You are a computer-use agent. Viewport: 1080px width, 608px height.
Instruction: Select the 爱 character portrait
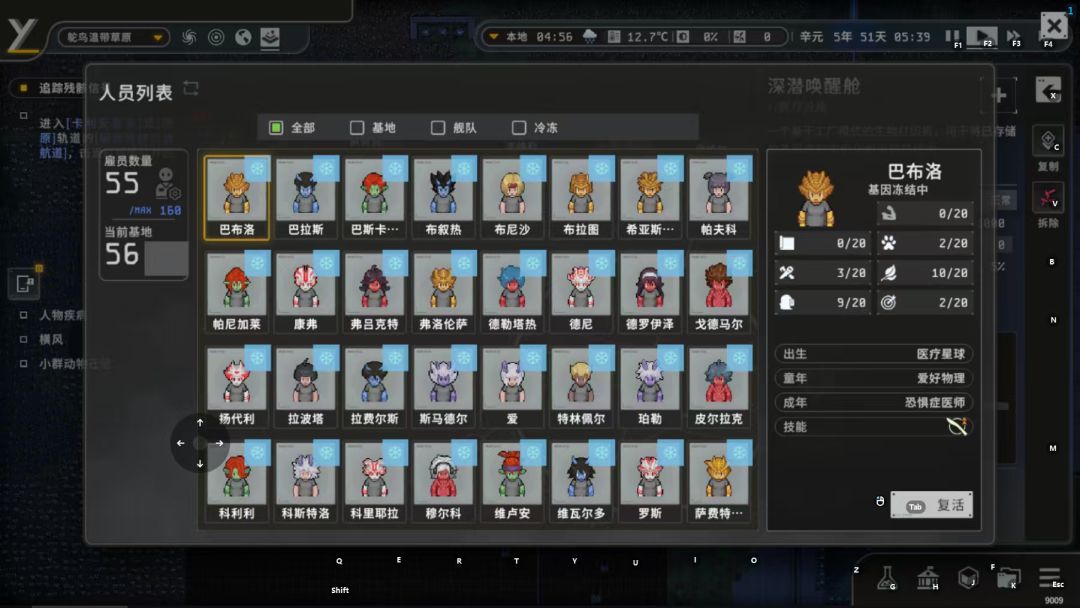(x=512, y=387)
